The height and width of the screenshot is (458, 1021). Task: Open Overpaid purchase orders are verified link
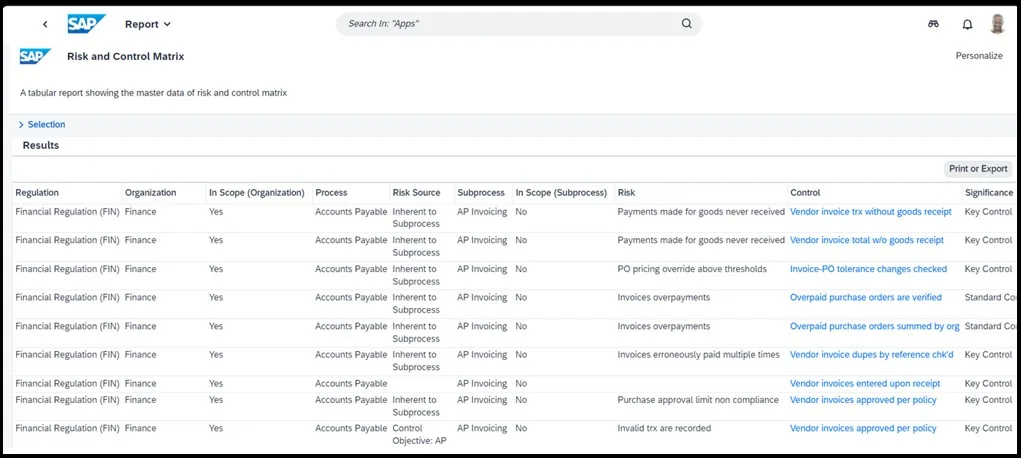865,298
